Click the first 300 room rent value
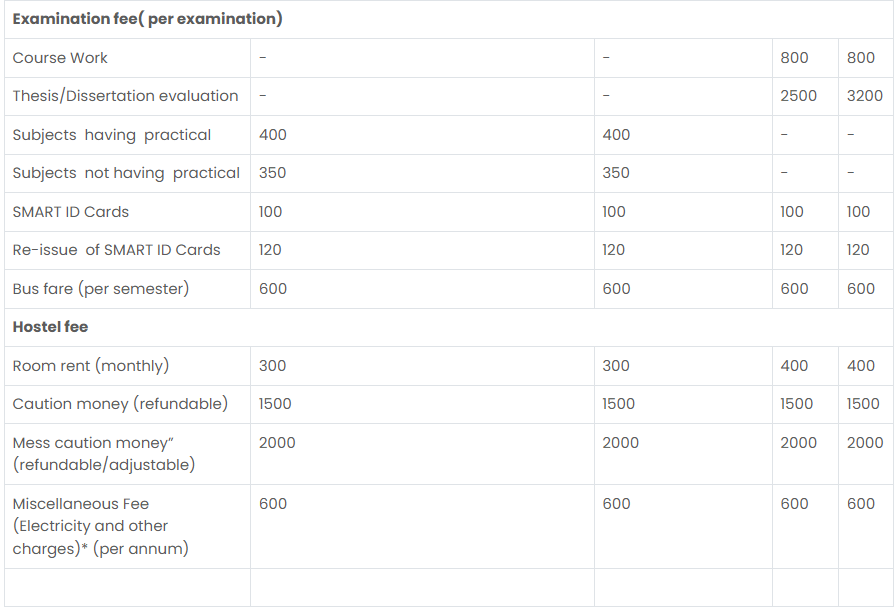This screenshot has width=895, height=608. [272, 366]
